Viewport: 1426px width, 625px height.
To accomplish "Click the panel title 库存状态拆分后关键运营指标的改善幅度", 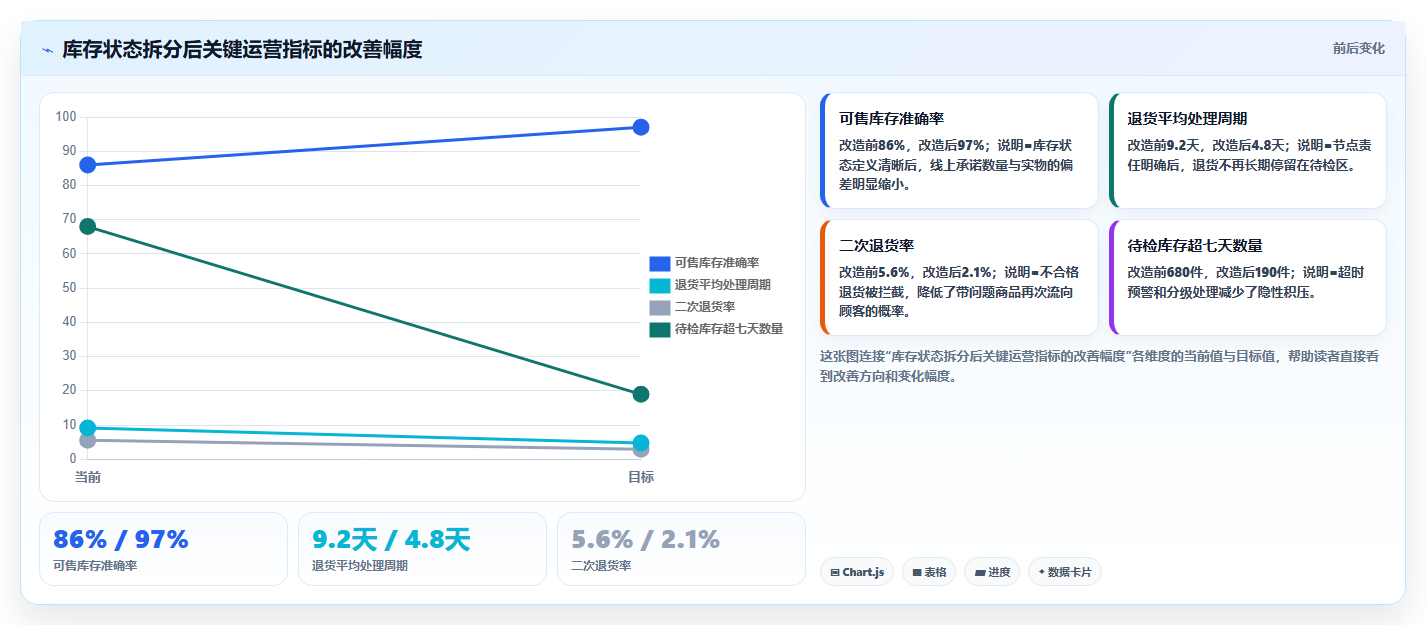I will (x=242, y=49).
